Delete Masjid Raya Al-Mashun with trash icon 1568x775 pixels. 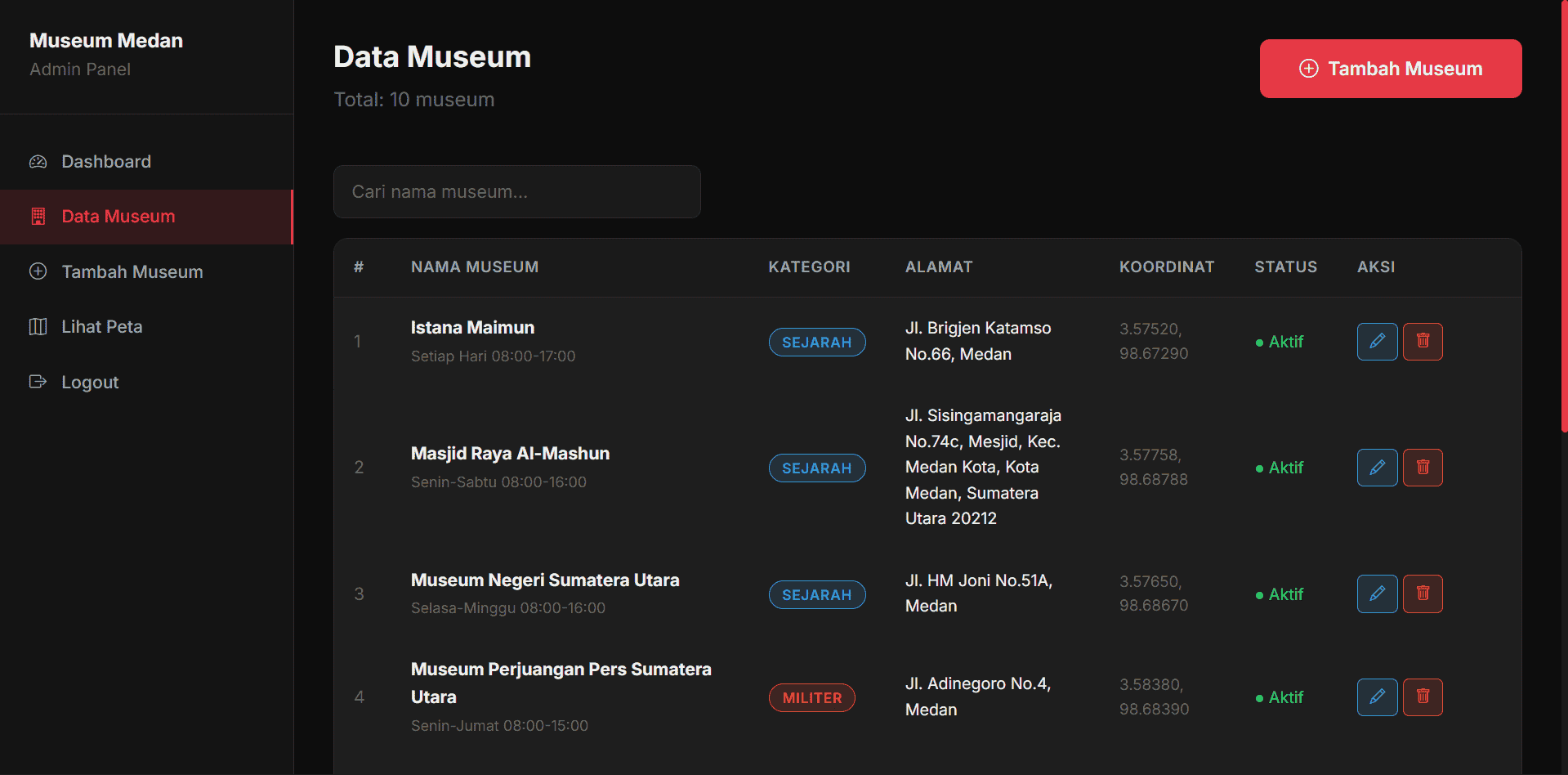pos(1423,468)
